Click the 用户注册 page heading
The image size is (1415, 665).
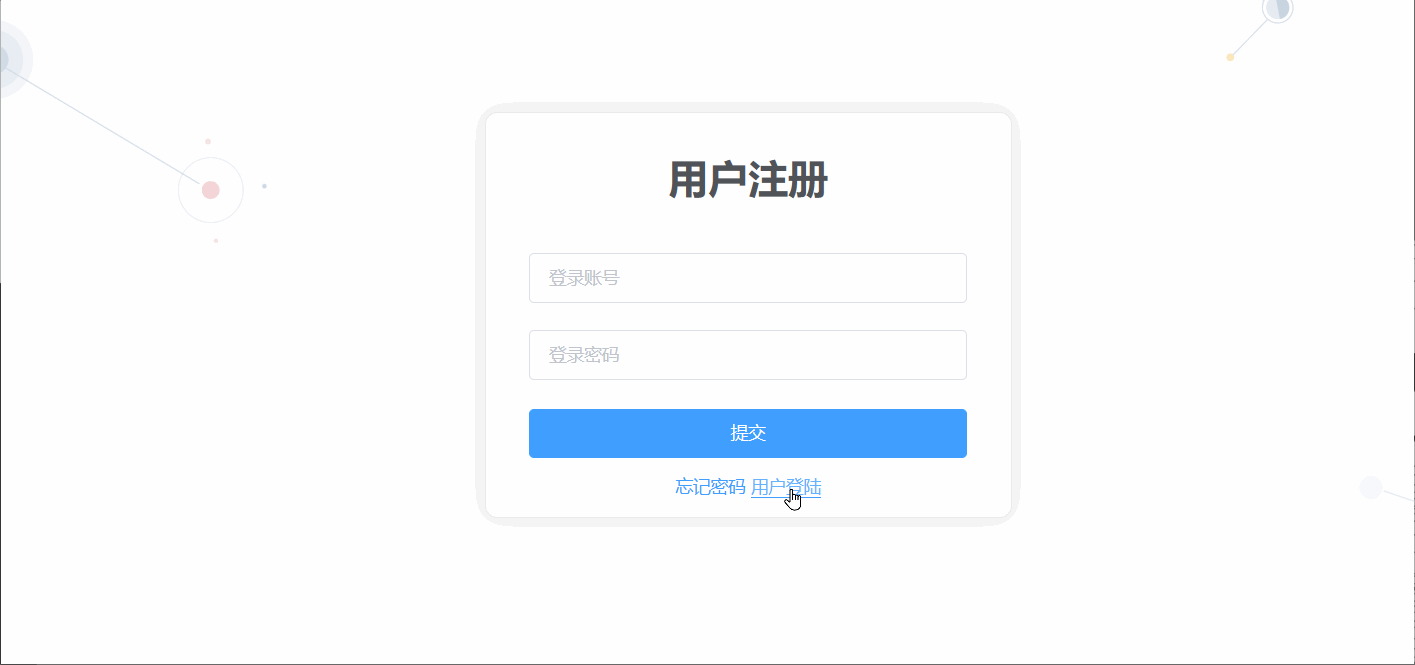747,181
